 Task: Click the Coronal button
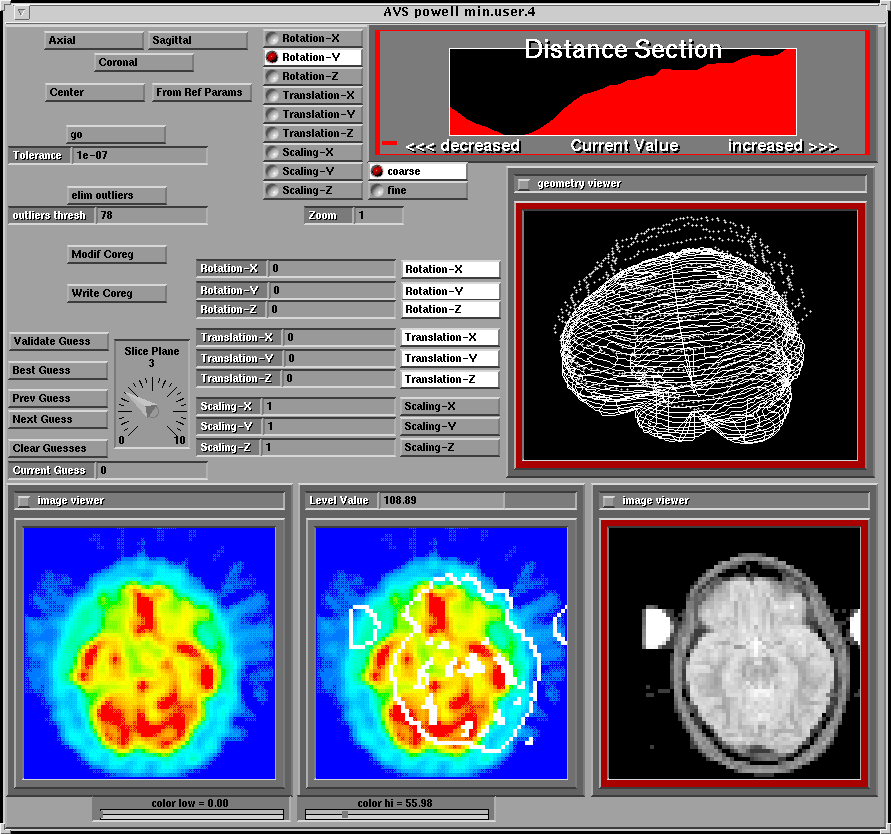pos(144,63)
